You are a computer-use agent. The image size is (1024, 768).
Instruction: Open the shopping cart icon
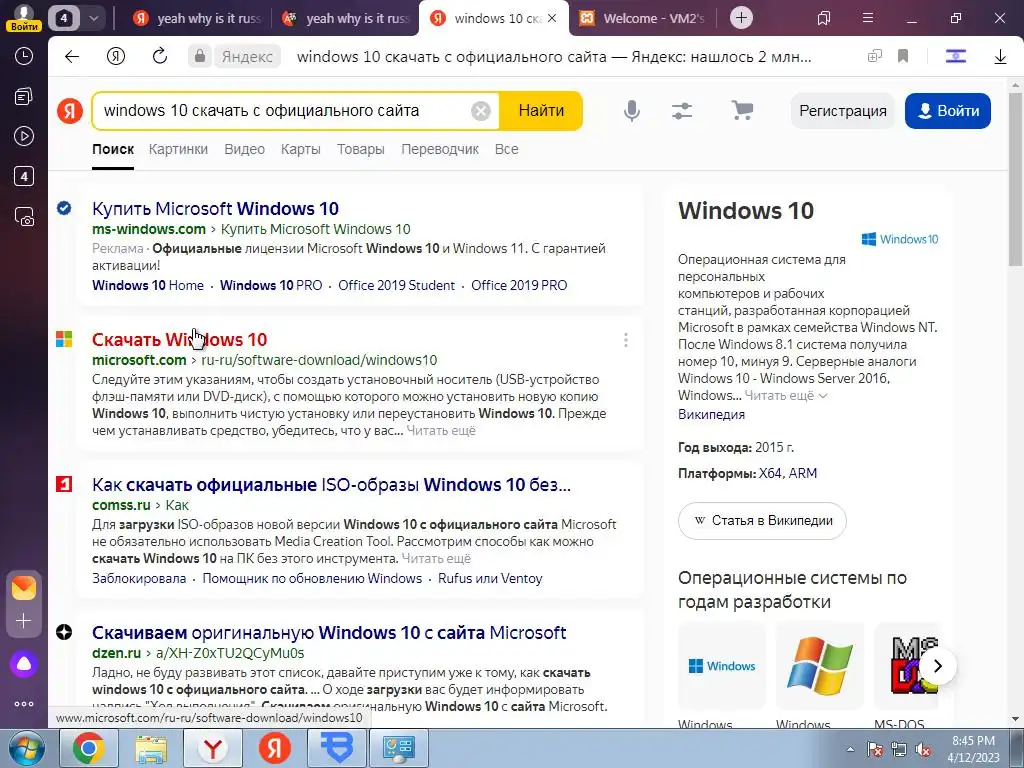click(x=742, y=110)
